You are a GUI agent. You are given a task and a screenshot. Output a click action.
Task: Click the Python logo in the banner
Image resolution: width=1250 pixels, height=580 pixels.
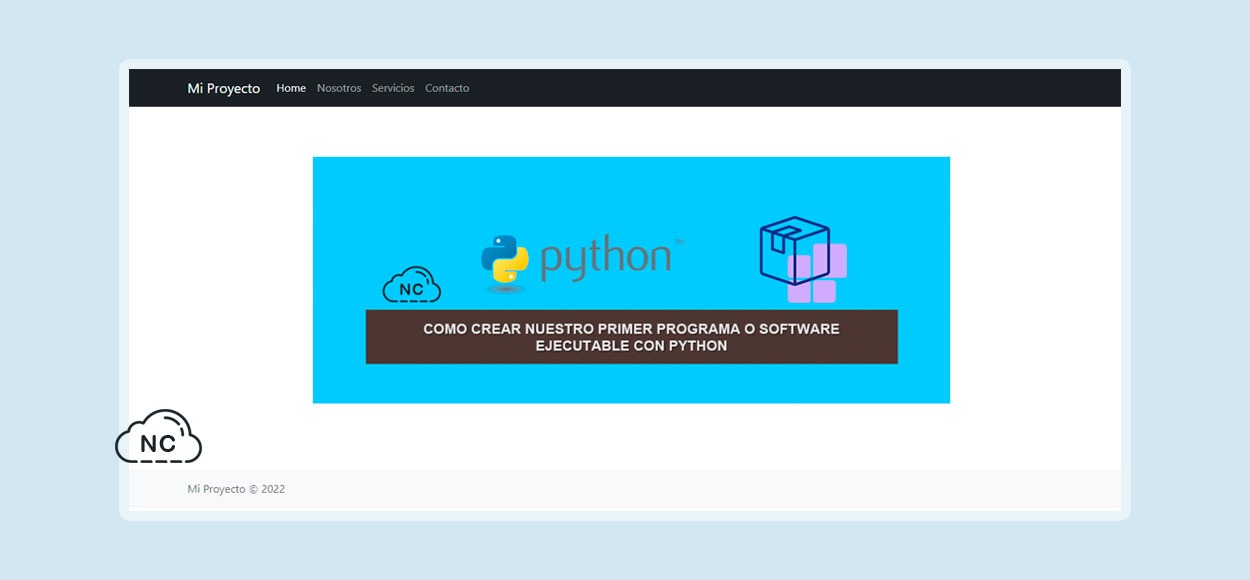(583, 262)
